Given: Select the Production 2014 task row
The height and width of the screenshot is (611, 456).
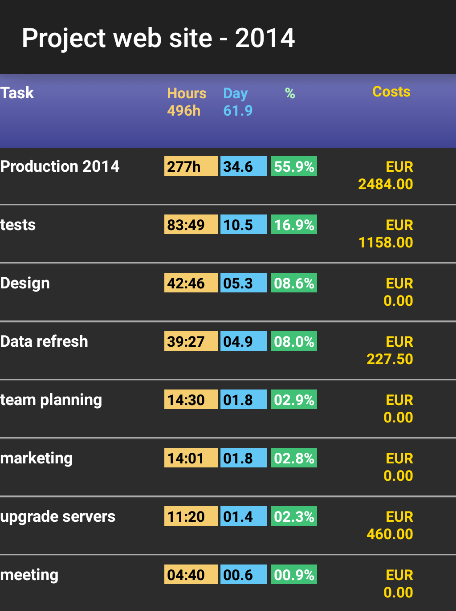Looking at the screenshot, I should (x=228, y=176).
